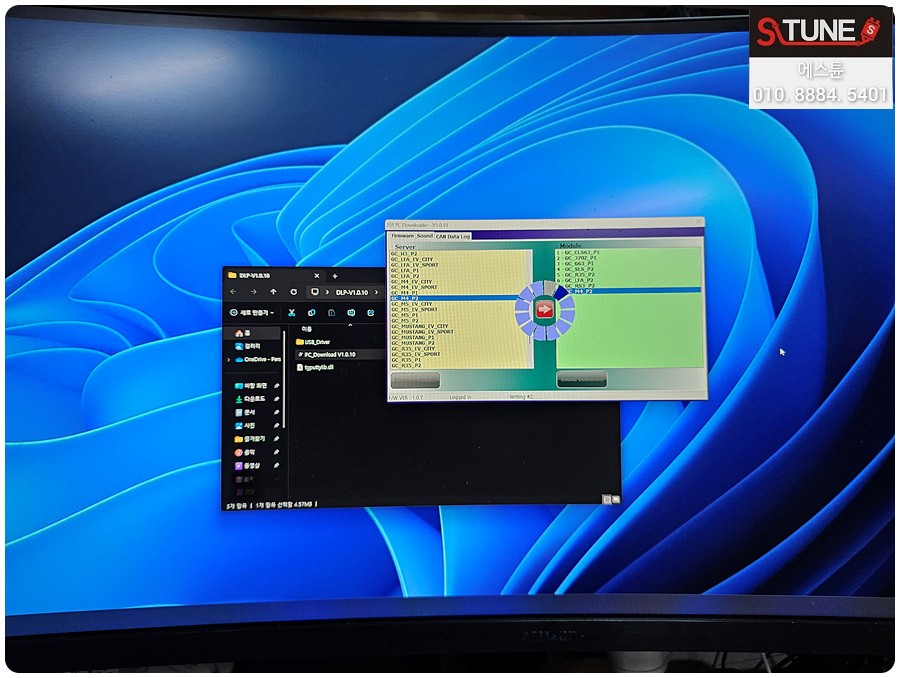Viewport: 900px width, 678px height.
Task: Click the DLP-V1.0.10 breadcrumb chevron
Action: pyautogui.click(x=377, y=292)
